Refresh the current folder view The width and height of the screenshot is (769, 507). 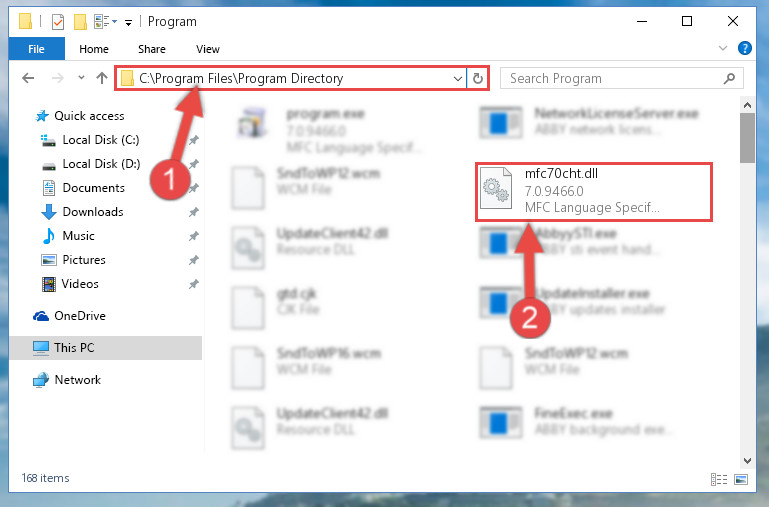pos(477,78)
